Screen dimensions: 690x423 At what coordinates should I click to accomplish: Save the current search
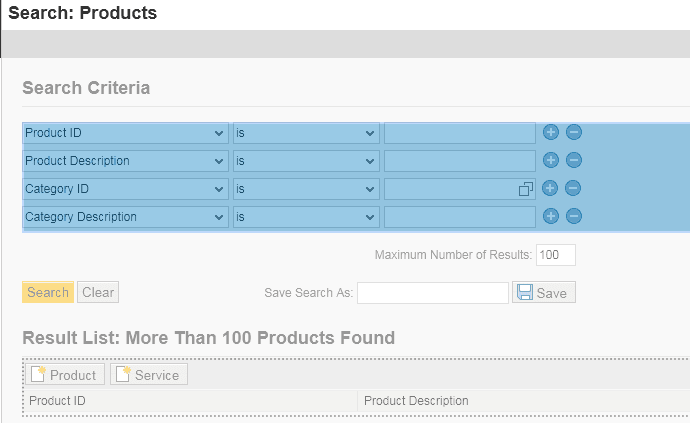(544, 292)
